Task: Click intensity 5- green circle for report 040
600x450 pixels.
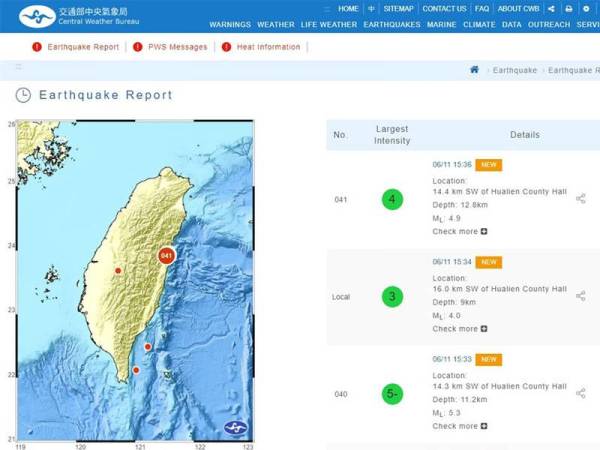Action: pos(392,394)
